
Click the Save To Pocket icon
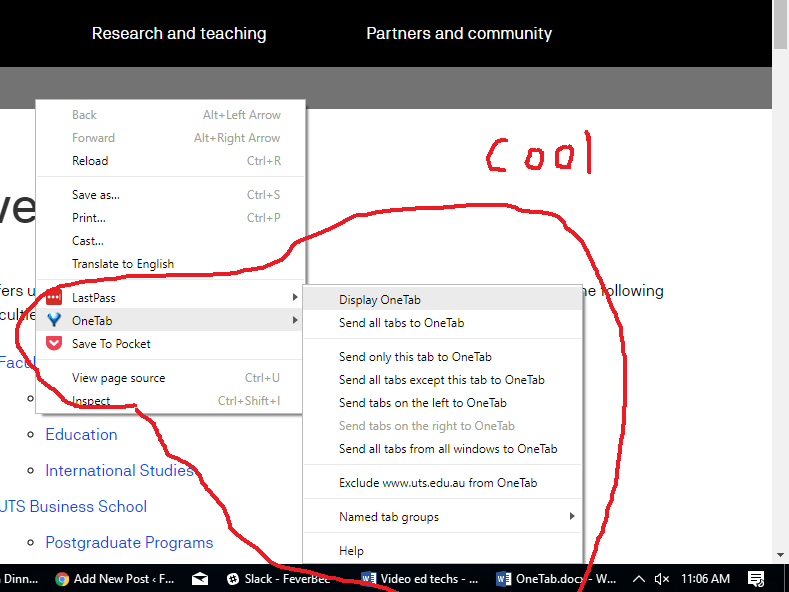[x=54, y=343]
